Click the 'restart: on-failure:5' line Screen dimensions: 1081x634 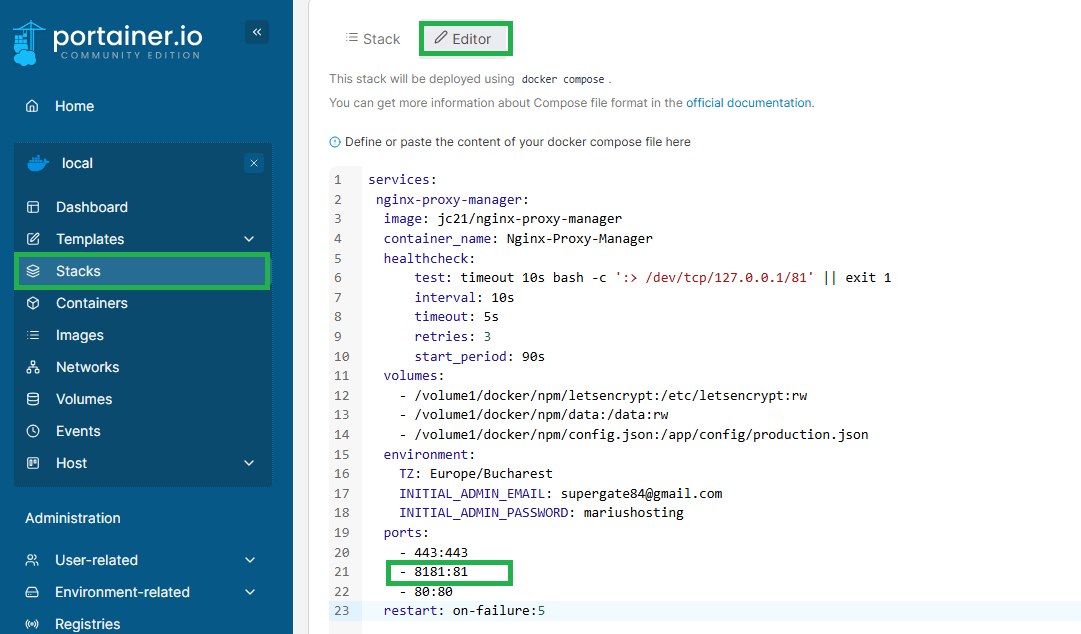464,611
